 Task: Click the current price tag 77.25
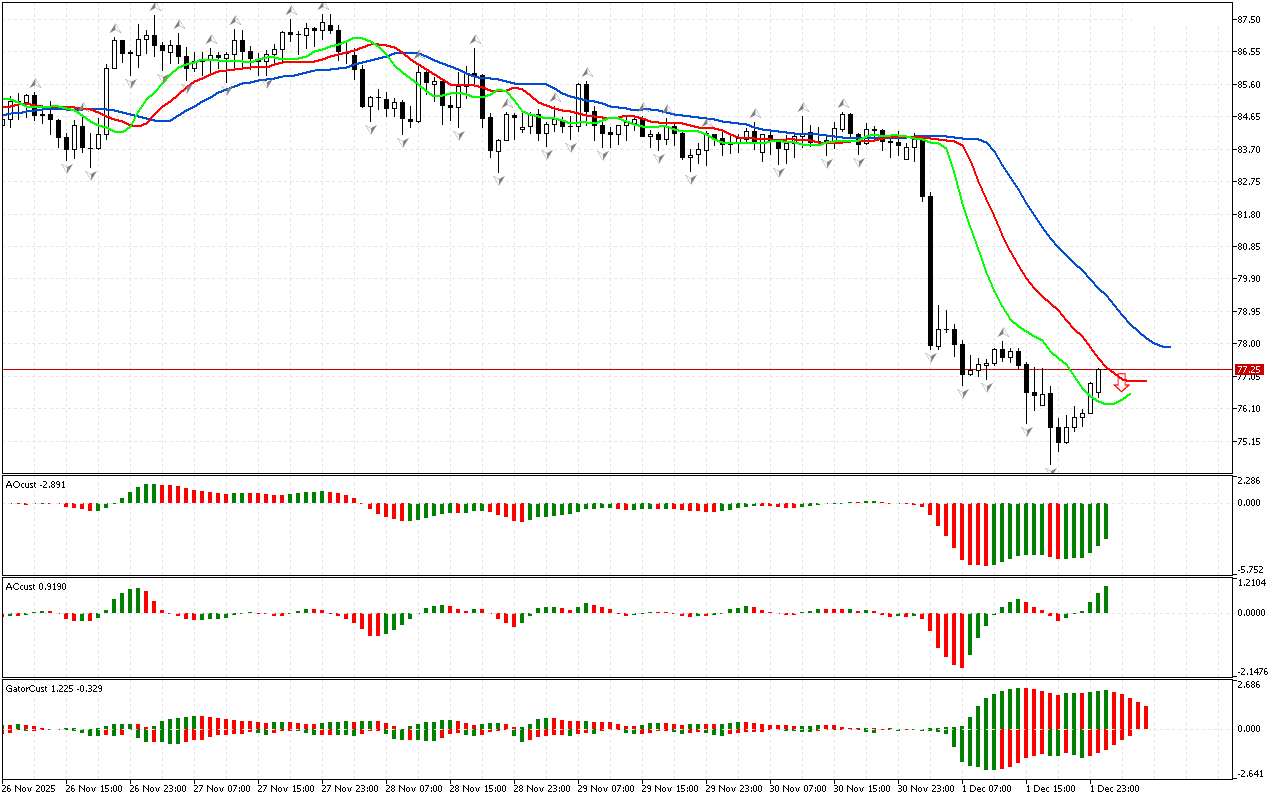1249,369
